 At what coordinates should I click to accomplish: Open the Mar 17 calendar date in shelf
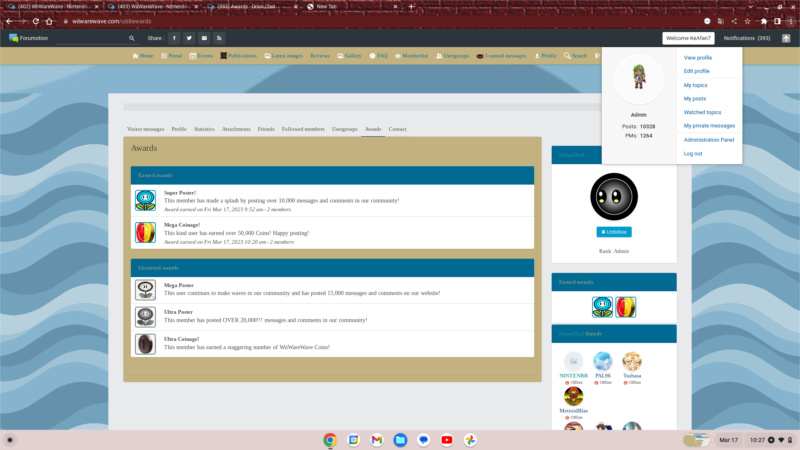click(x=728, y=440)
